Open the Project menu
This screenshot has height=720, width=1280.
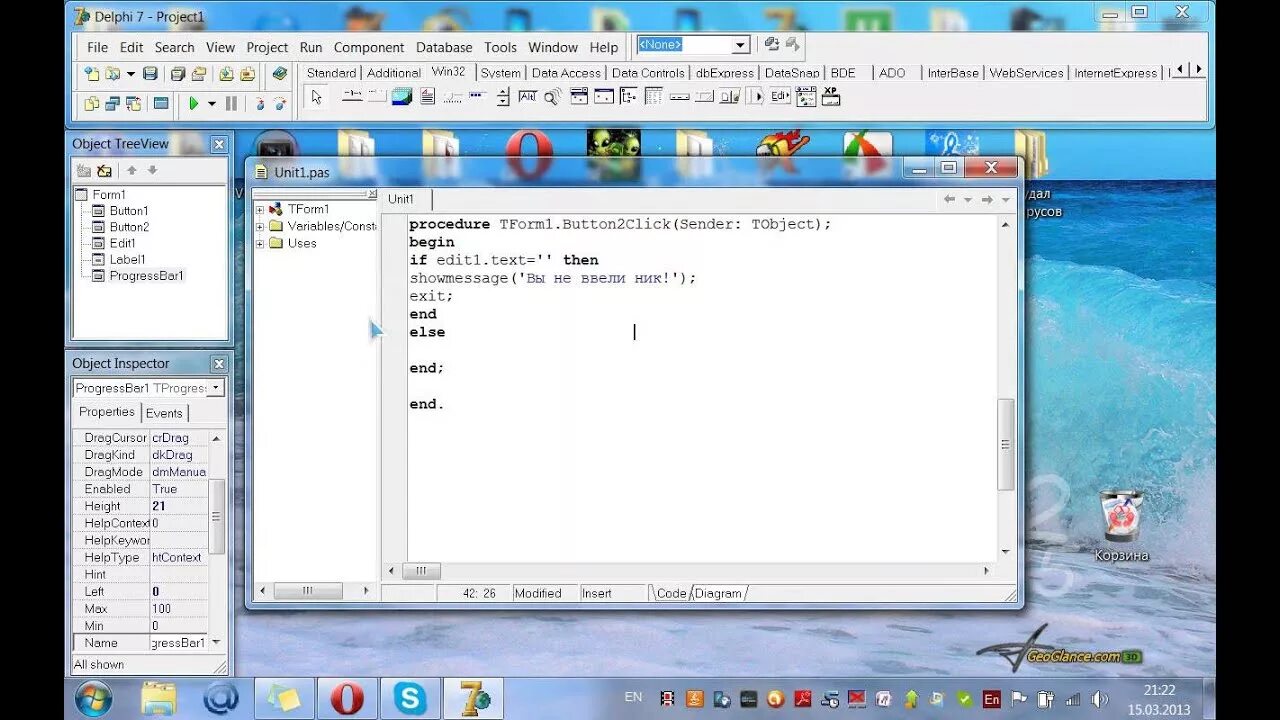click(x=267, y=47)
